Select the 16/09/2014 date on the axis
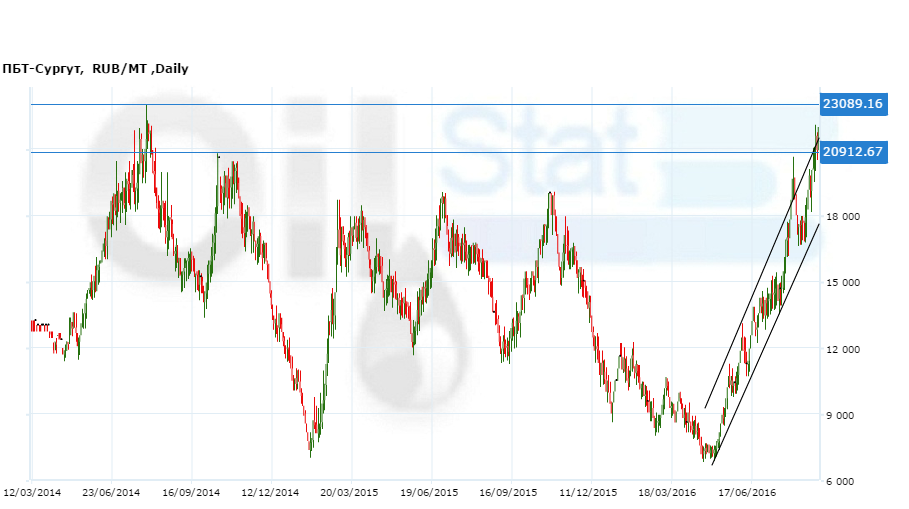This screenshot has width=909, height=509. click(x=191, y=493)
